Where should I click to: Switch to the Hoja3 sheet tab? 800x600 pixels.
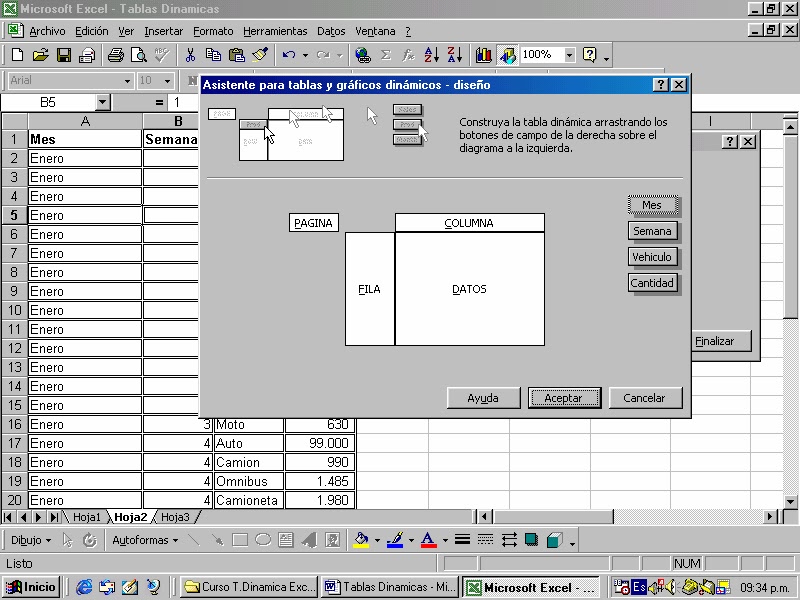(x=175, y=517)
